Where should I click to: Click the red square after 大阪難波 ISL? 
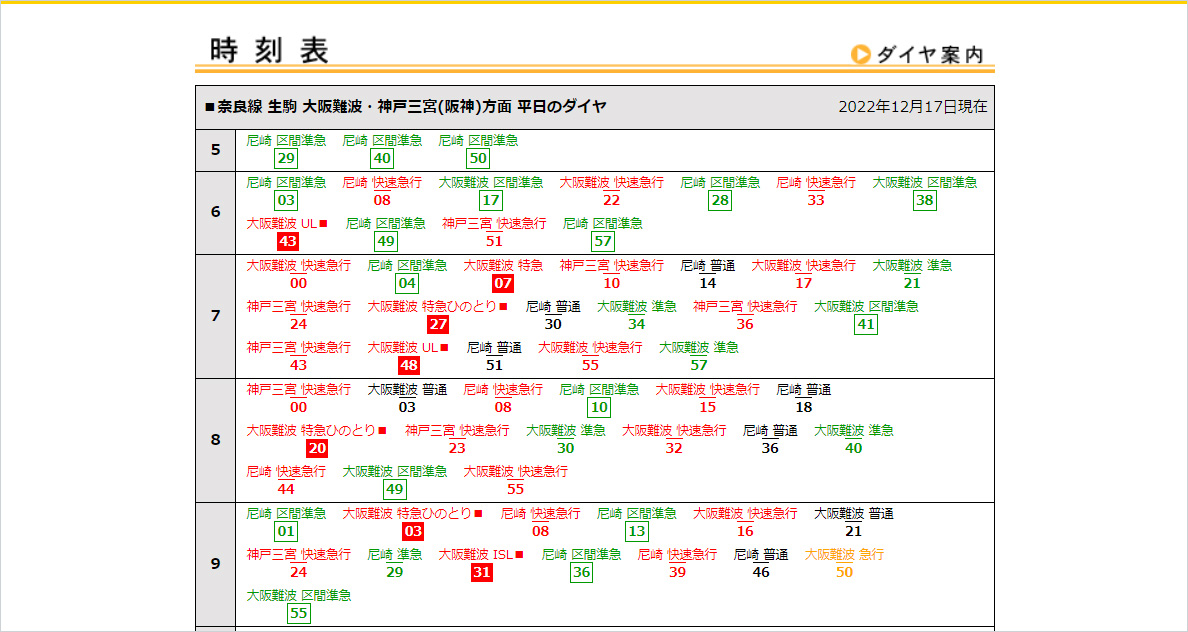pyautogui.click(x=519, y=555)
